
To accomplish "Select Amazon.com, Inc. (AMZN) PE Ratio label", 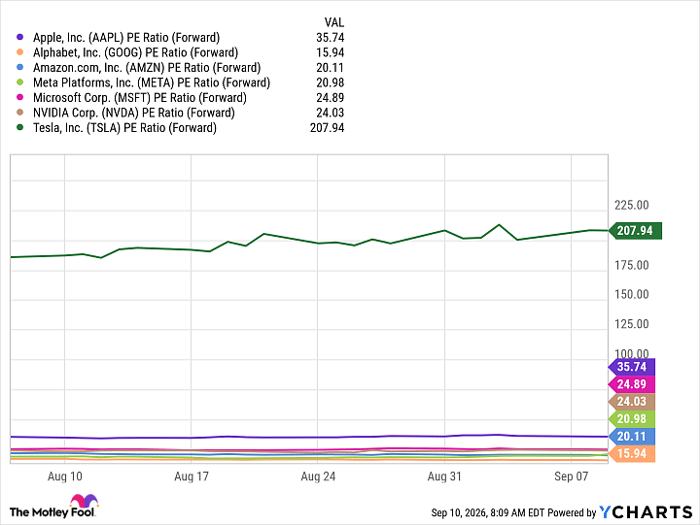I will 147,68.
